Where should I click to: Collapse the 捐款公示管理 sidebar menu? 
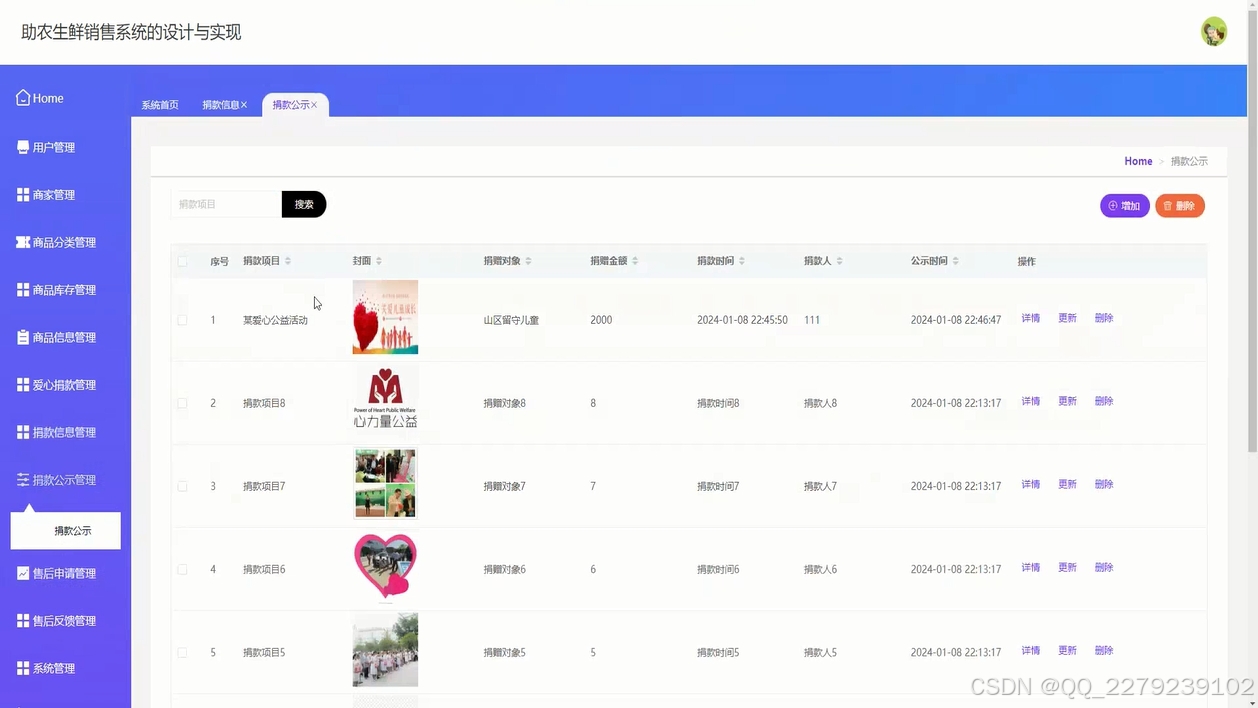tap(65, 480)
